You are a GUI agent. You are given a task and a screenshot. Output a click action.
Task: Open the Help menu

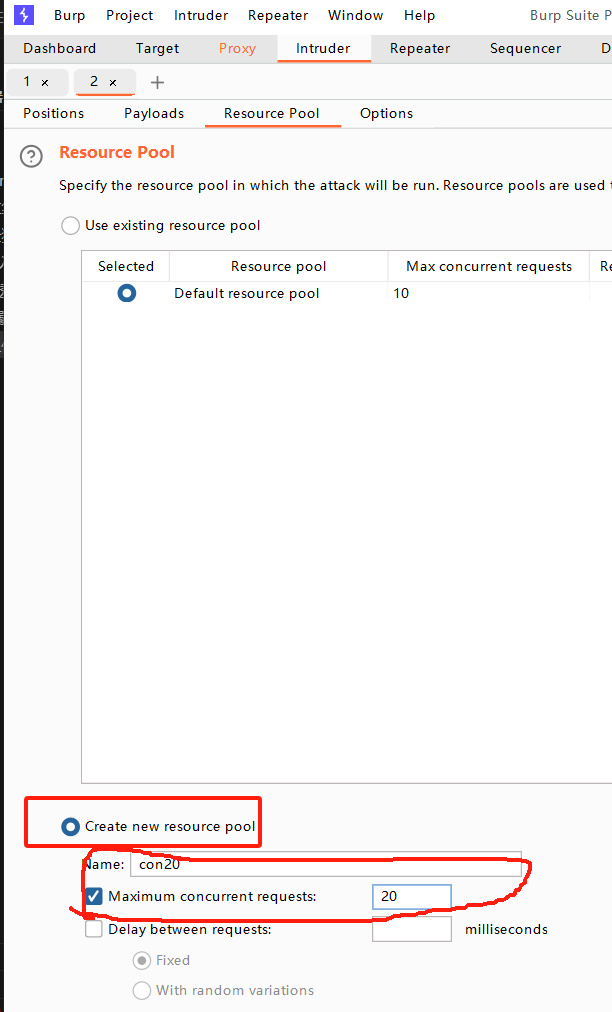click(419, 15)
